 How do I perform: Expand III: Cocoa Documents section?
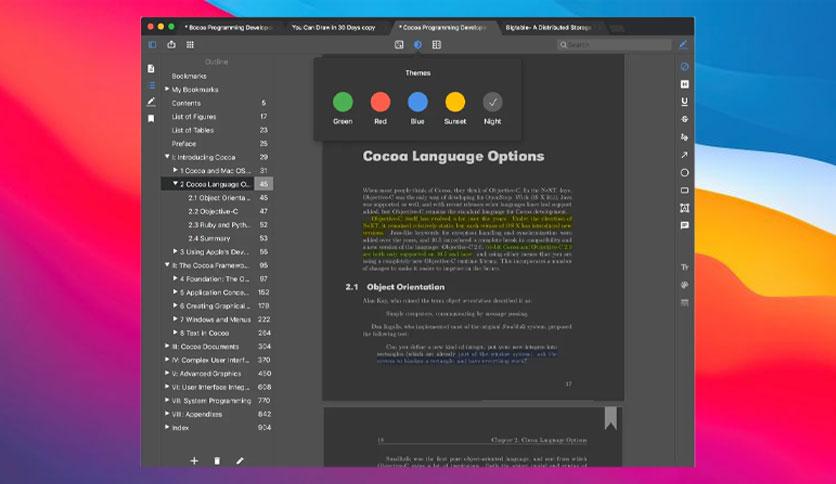click(167, 346)
